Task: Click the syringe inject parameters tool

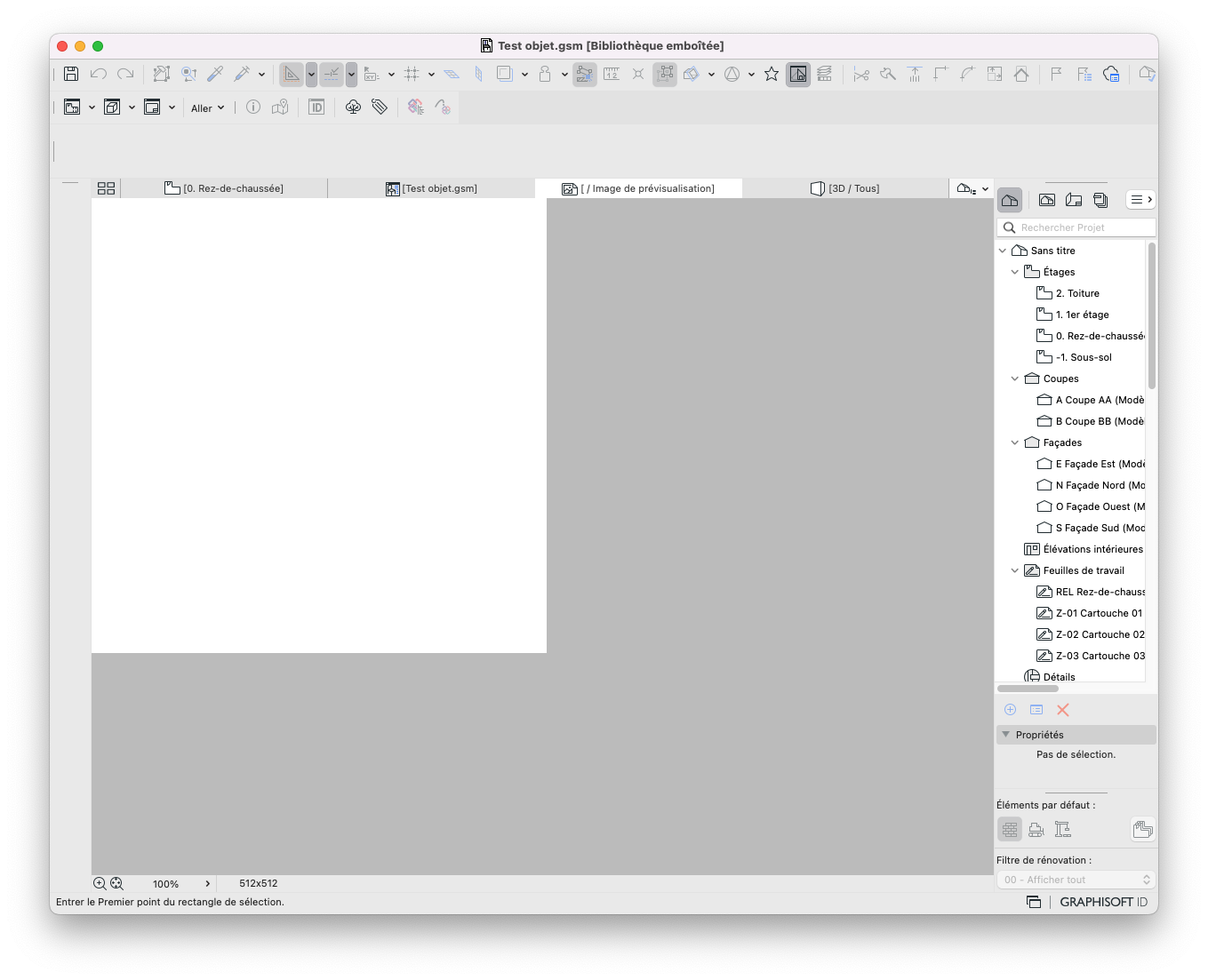Action: coord(242,75)
